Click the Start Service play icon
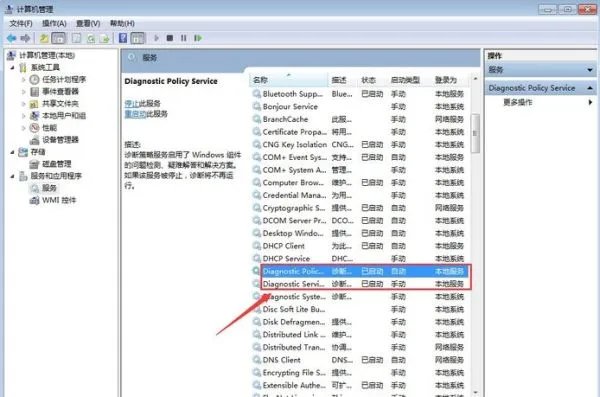The width and height of the screenshot is (600, 397). (156, 38)
